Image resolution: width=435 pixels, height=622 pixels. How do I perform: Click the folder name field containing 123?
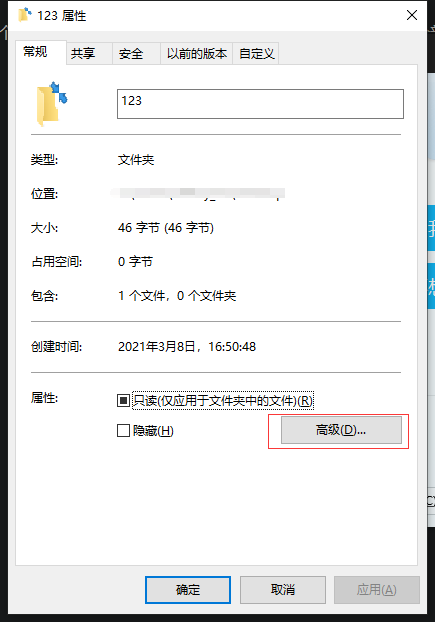click(260, 104)
